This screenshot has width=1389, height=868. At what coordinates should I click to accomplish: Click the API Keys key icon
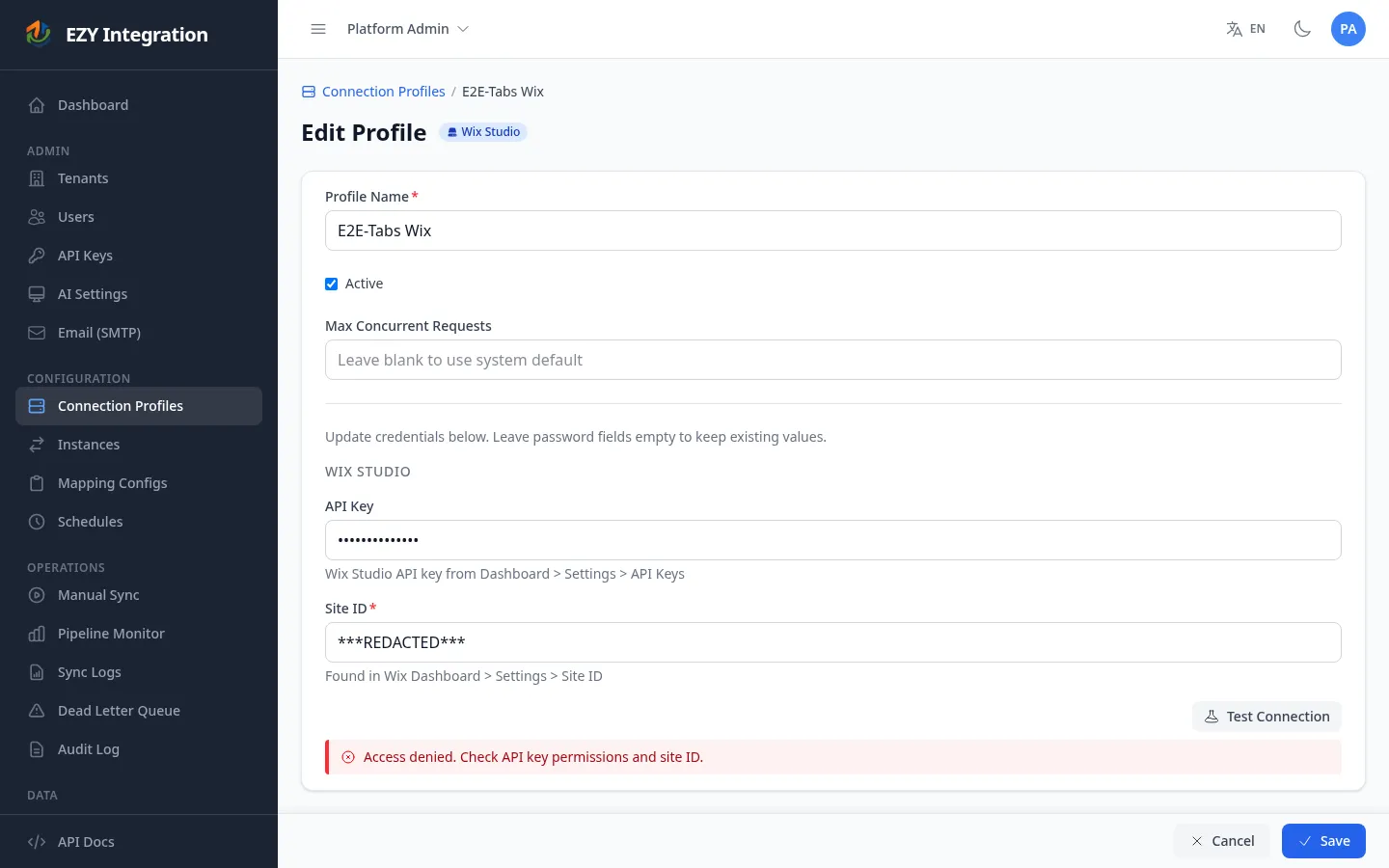[x=37, y=256]
